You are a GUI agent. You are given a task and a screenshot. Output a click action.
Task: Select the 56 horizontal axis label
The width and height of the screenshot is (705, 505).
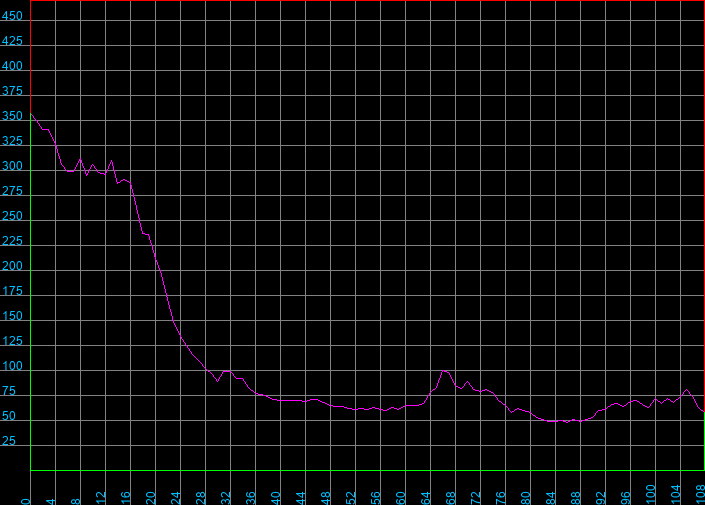coord(376,498)
